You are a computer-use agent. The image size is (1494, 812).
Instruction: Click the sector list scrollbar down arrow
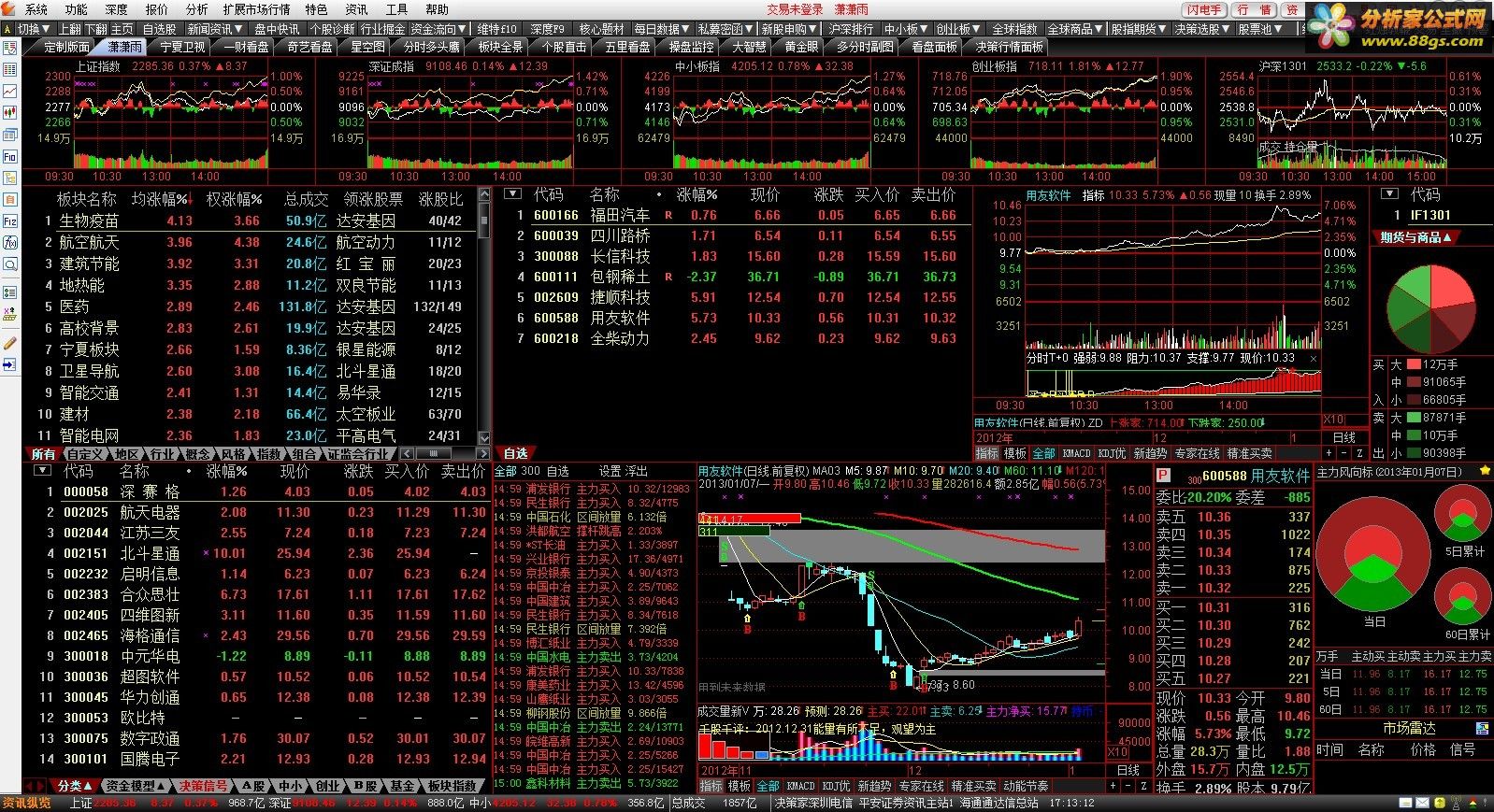pyautogui.click(x=484, y=437)
